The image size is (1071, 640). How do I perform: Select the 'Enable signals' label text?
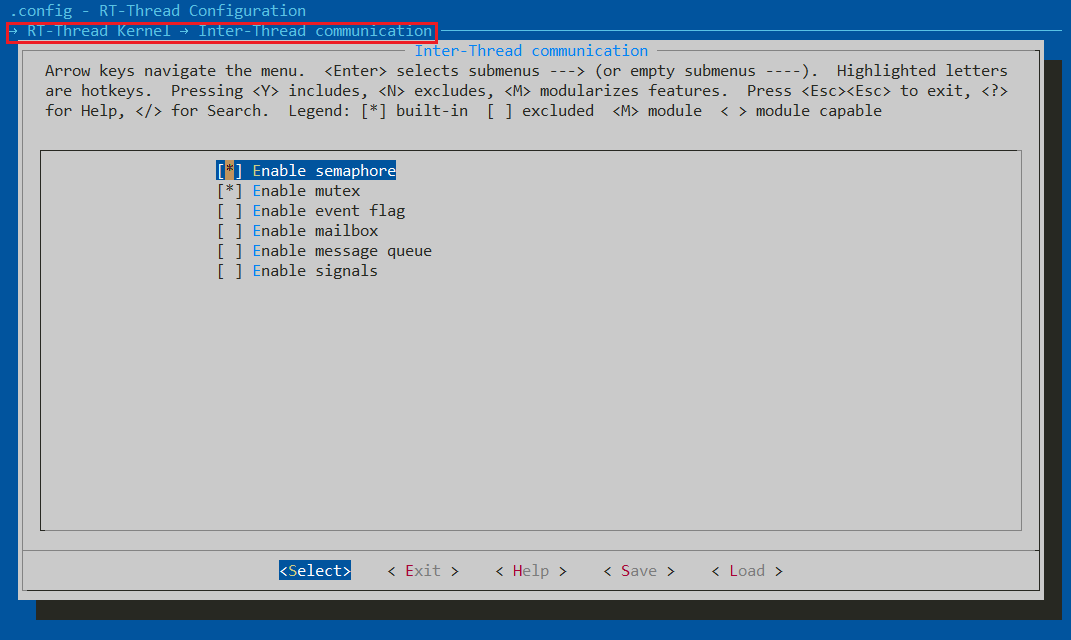[x=315, y=271]
